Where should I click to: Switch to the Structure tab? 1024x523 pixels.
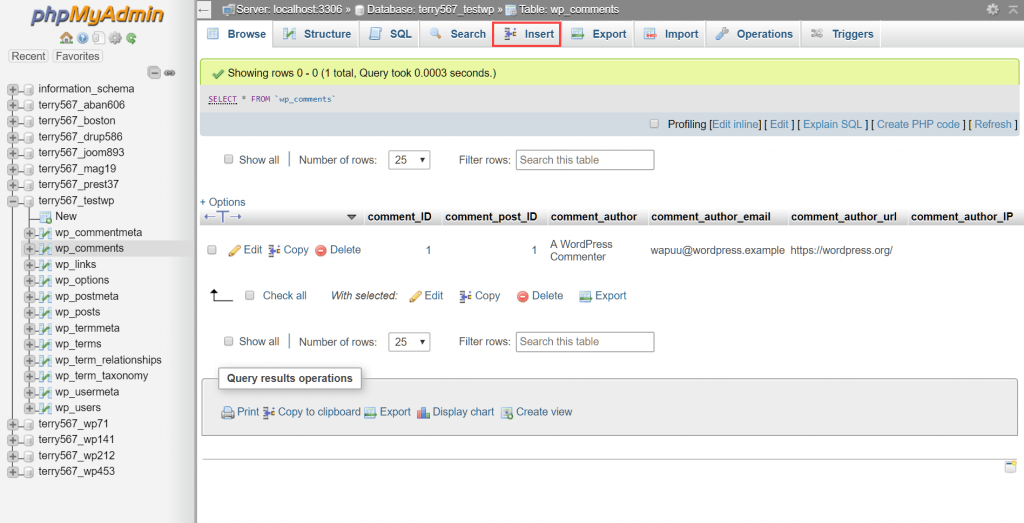pyautogui.click(x=317, y=34)
